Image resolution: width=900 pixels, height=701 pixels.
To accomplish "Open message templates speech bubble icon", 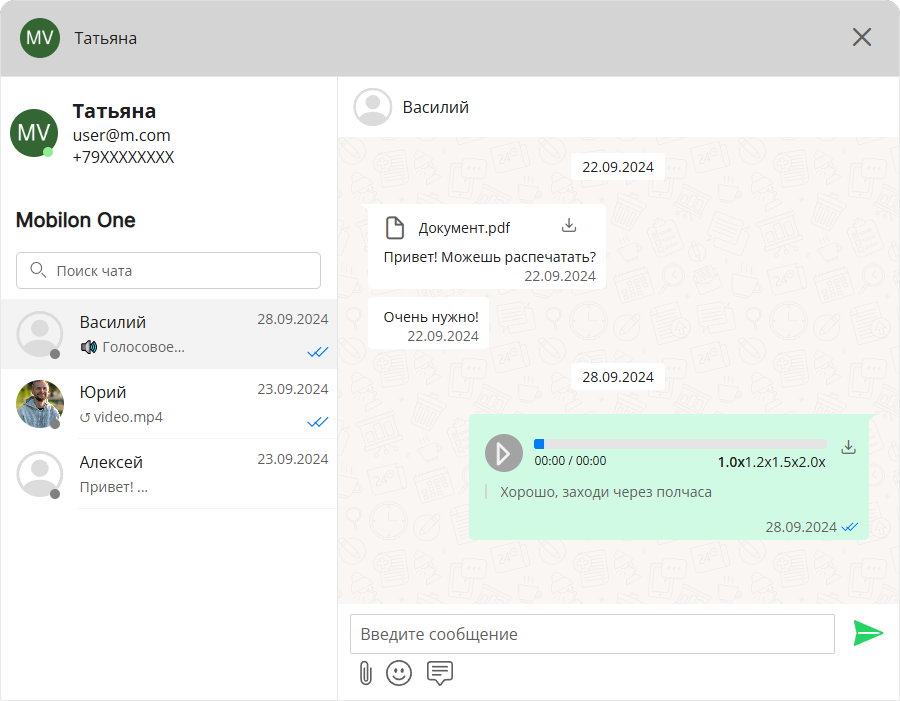I will (x=440, y=673).
